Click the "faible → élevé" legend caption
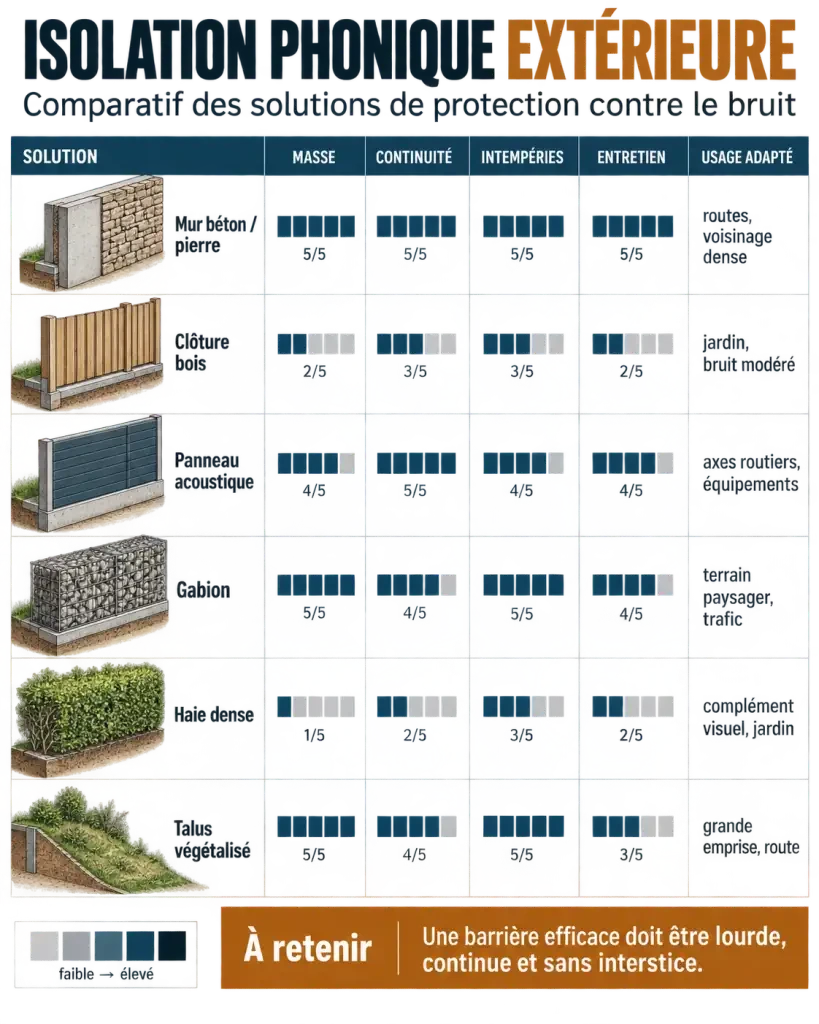Viewport: 819px width, 1024px height. (x=106, y=974)
